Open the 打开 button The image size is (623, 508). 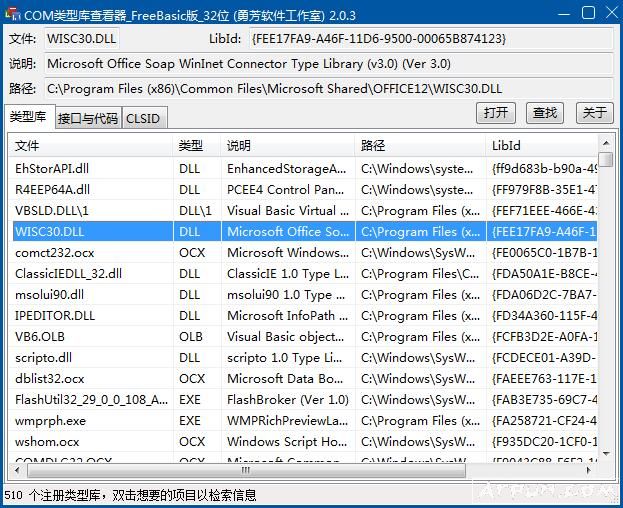point(495,113)
